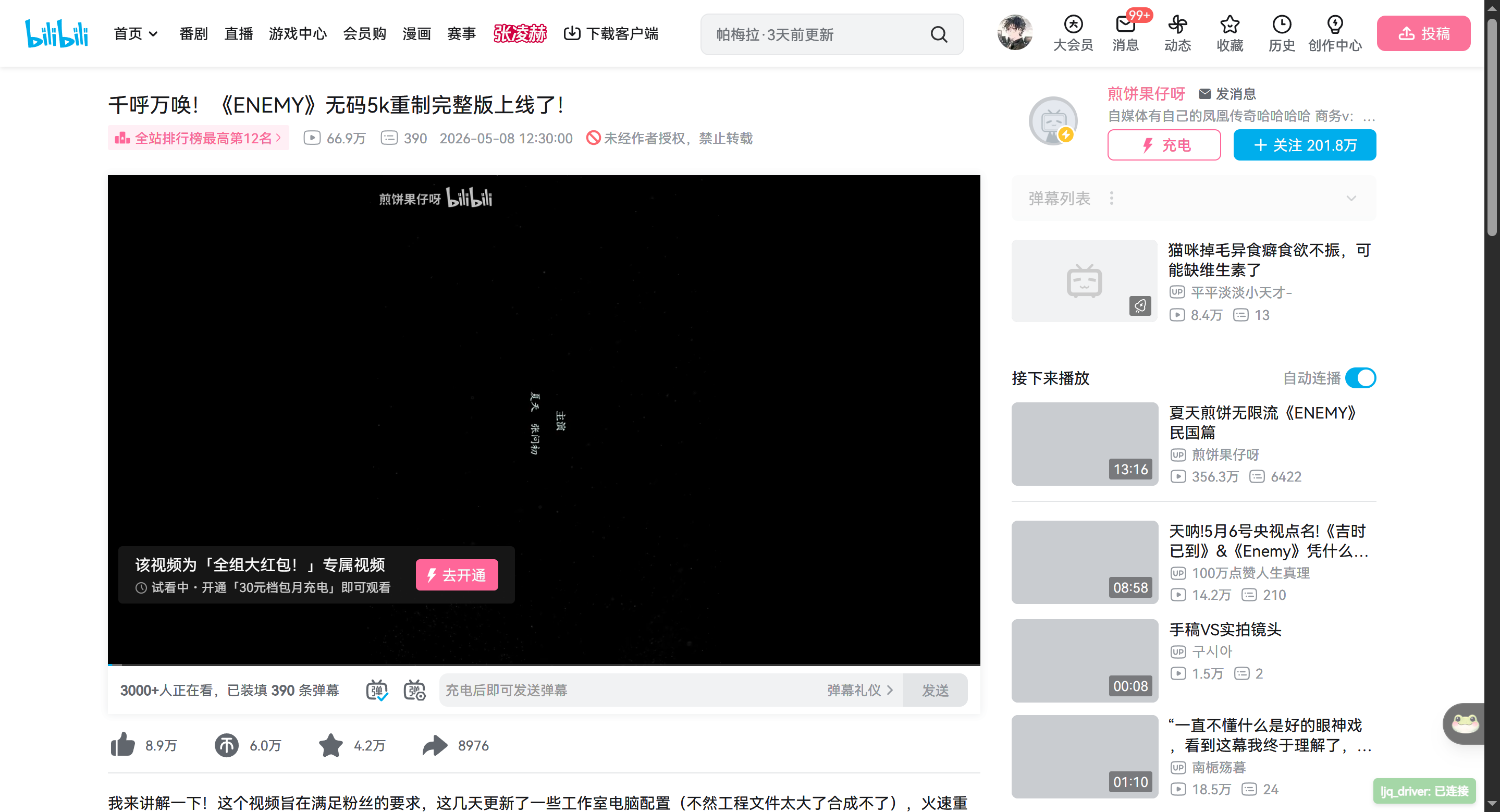Click the 发送 danmaku send button
The width and height of the screenshot is (1500, 812).
pos(935,690)
